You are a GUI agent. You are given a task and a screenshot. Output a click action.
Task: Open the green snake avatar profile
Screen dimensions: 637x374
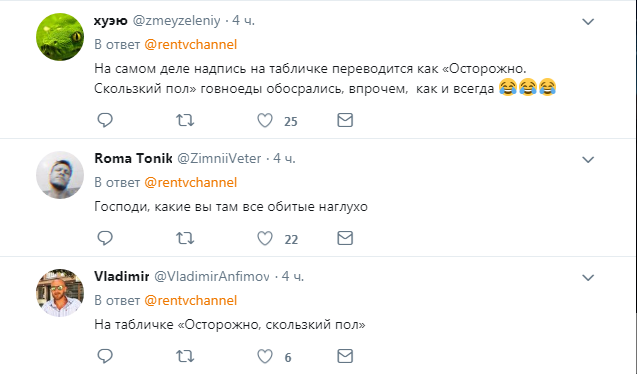60,37
